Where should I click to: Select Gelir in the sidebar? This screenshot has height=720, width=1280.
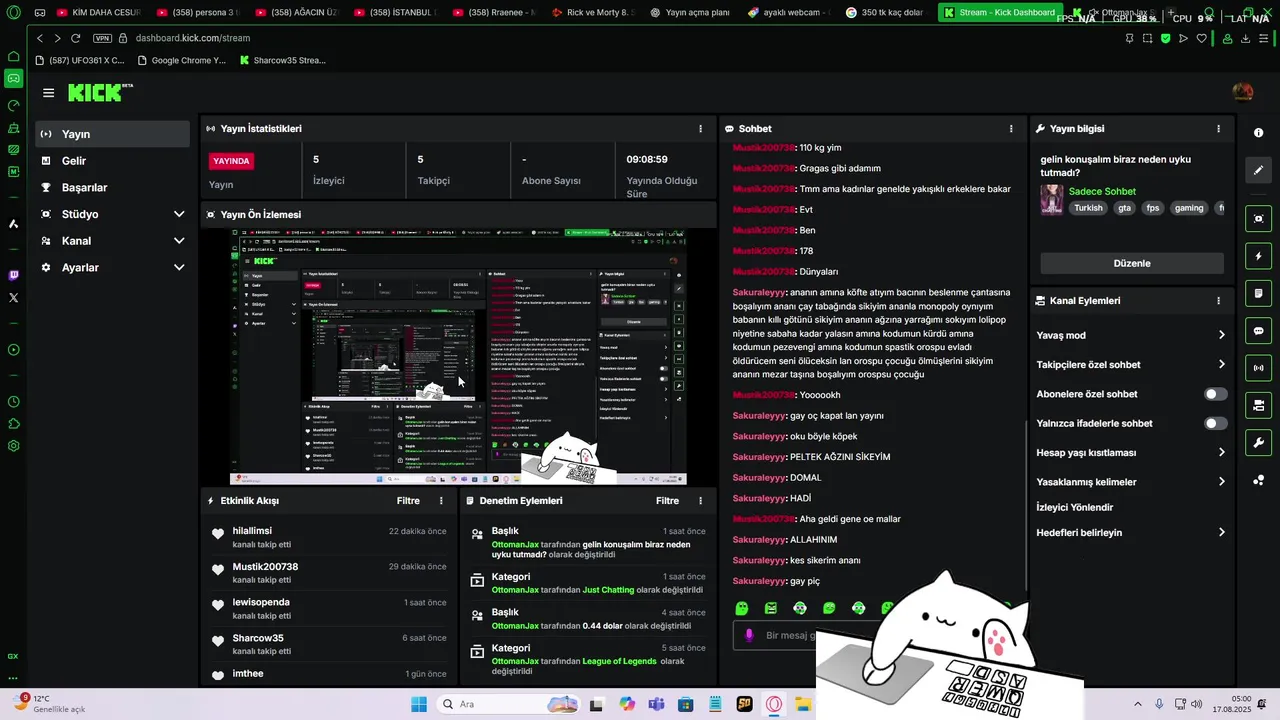pyautogui.click(x=112, y=161)
